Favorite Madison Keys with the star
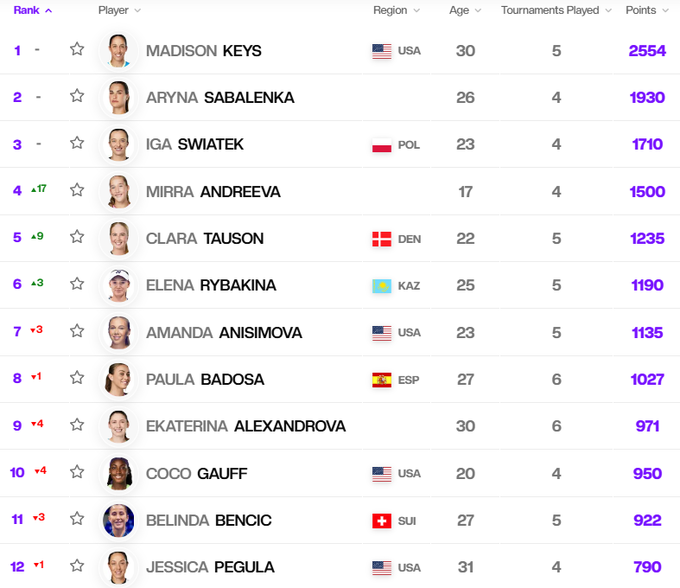The width and height of the screenshot is (680, 588). tap(77, 49)
